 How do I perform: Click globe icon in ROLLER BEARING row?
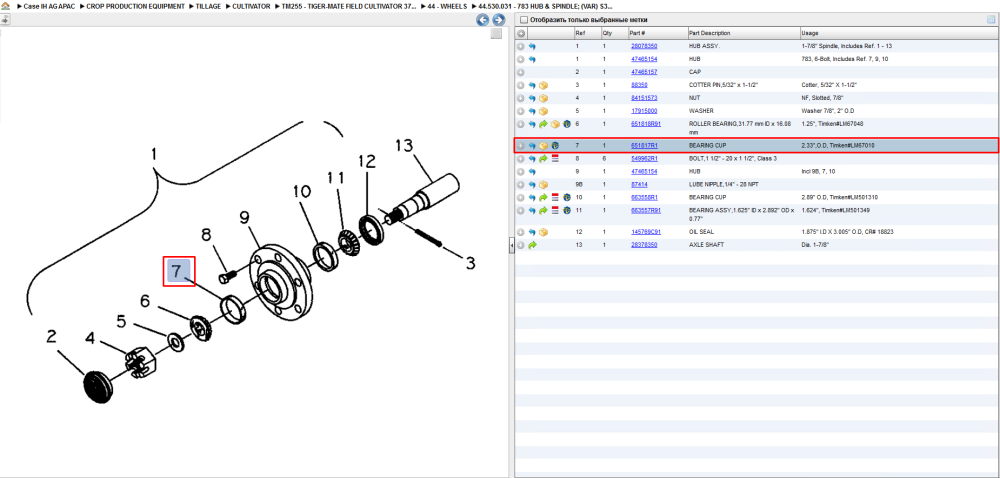[566, 124]
